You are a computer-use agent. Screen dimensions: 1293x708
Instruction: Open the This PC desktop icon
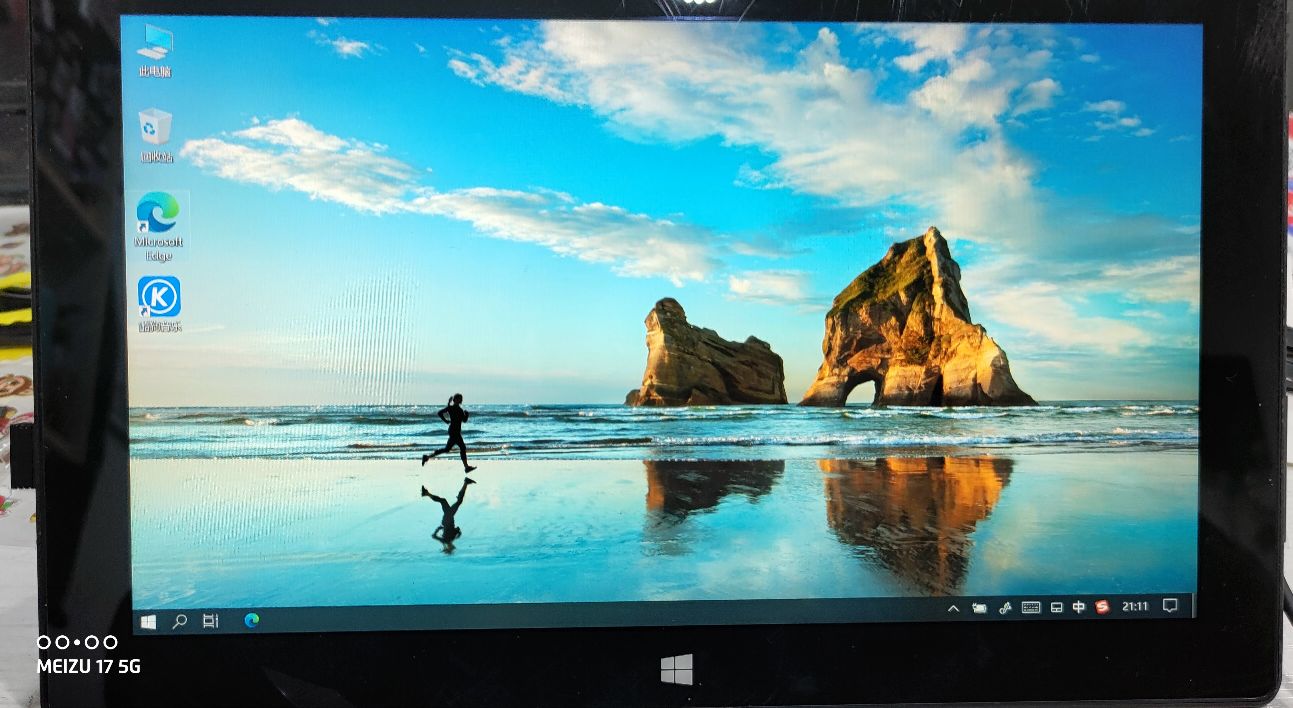tap(155, 50)
